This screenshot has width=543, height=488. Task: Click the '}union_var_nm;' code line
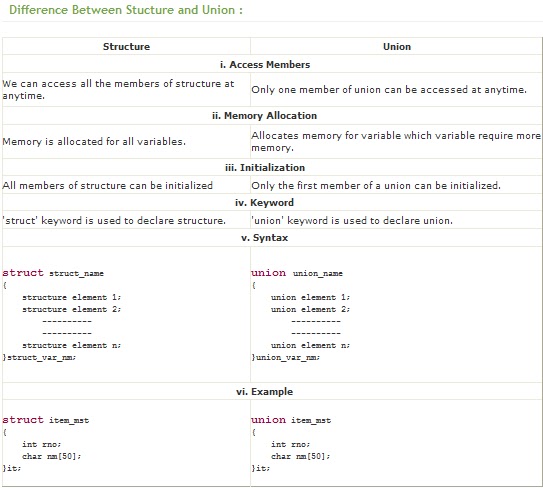286,357
